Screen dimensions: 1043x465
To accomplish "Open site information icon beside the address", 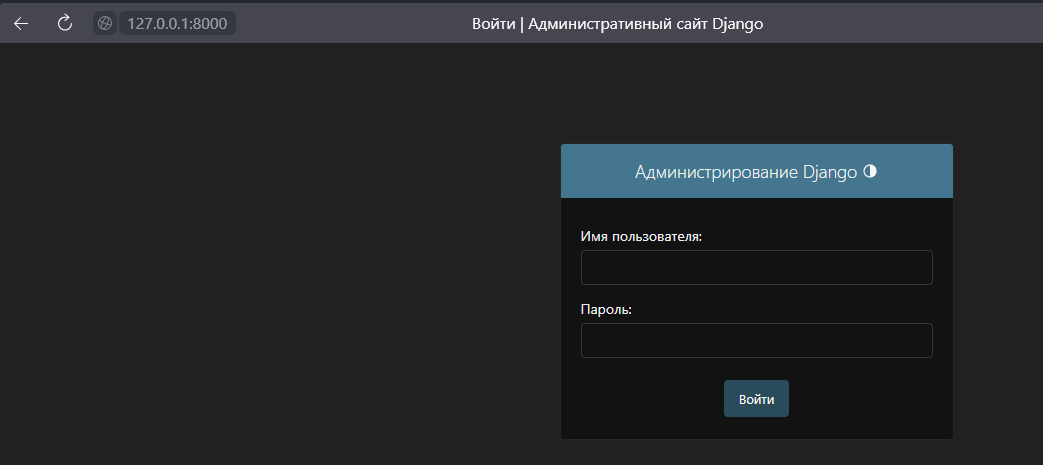I will 105,23.
